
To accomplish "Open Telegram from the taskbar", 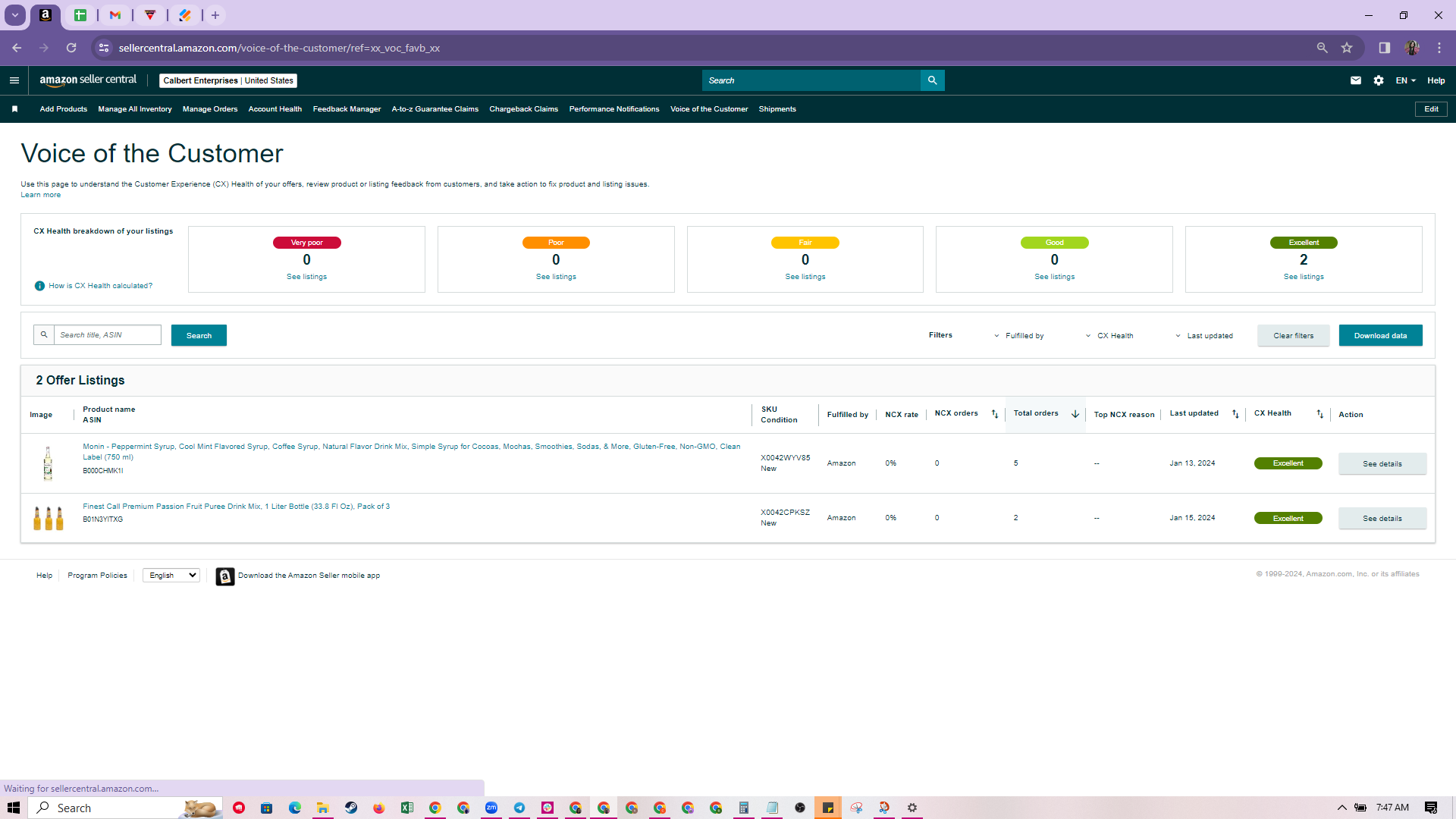I will (x=519, y=808).
